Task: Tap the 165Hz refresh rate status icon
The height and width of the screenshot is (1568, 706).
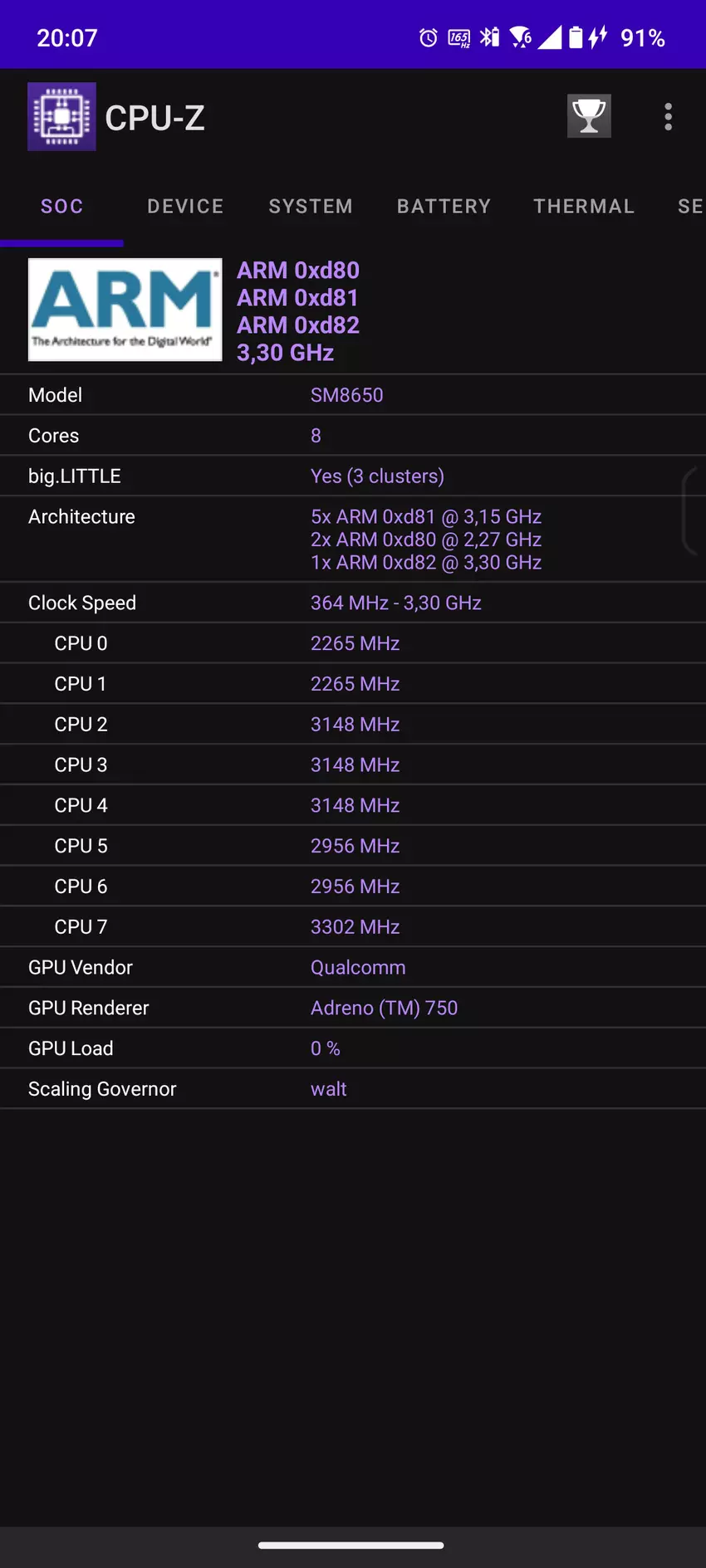Action: pyautogui.click(x=458, y=38)
